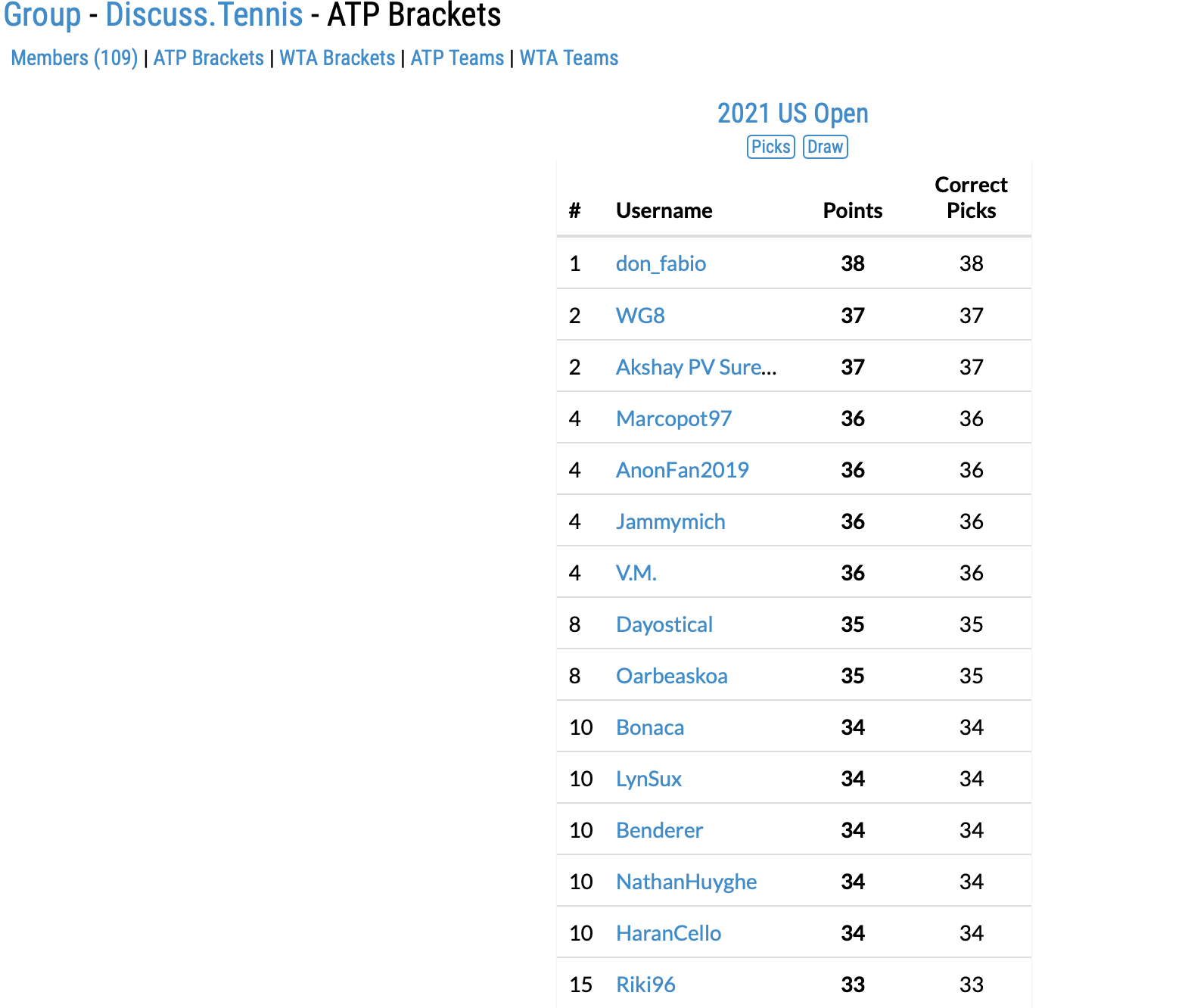Open Marcopot97 user link
This screenshot has width=1185, height=1008.
tap(673, 418)
